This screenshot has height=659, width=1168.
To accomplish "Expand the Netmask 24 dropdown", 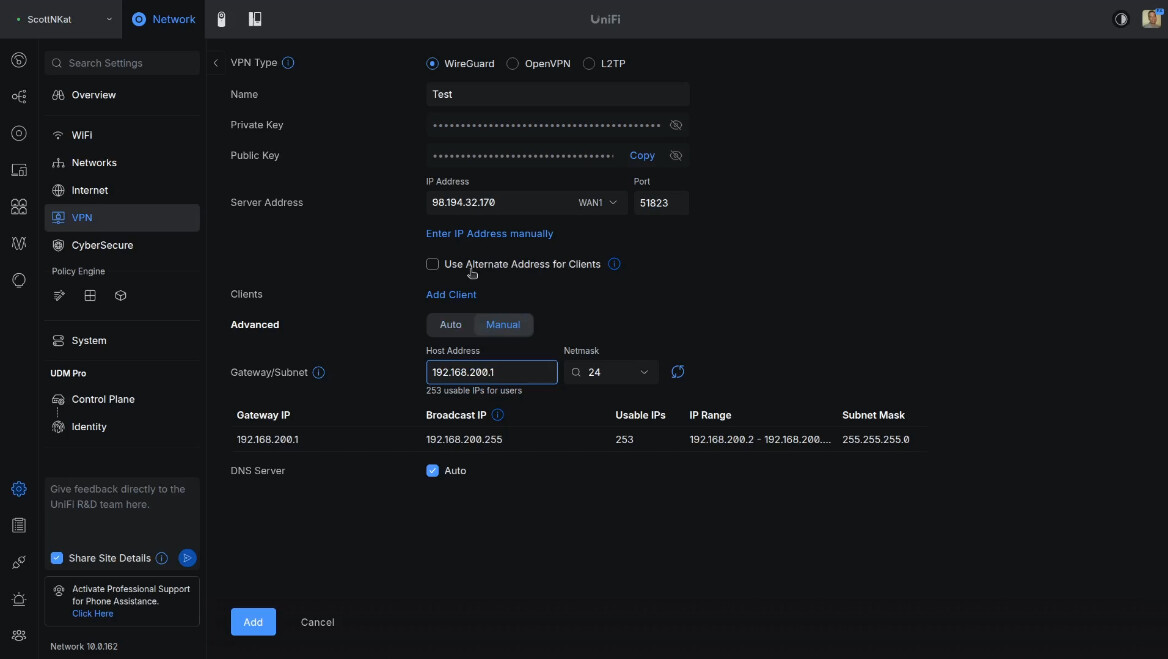I will click(x=611, y=372).
